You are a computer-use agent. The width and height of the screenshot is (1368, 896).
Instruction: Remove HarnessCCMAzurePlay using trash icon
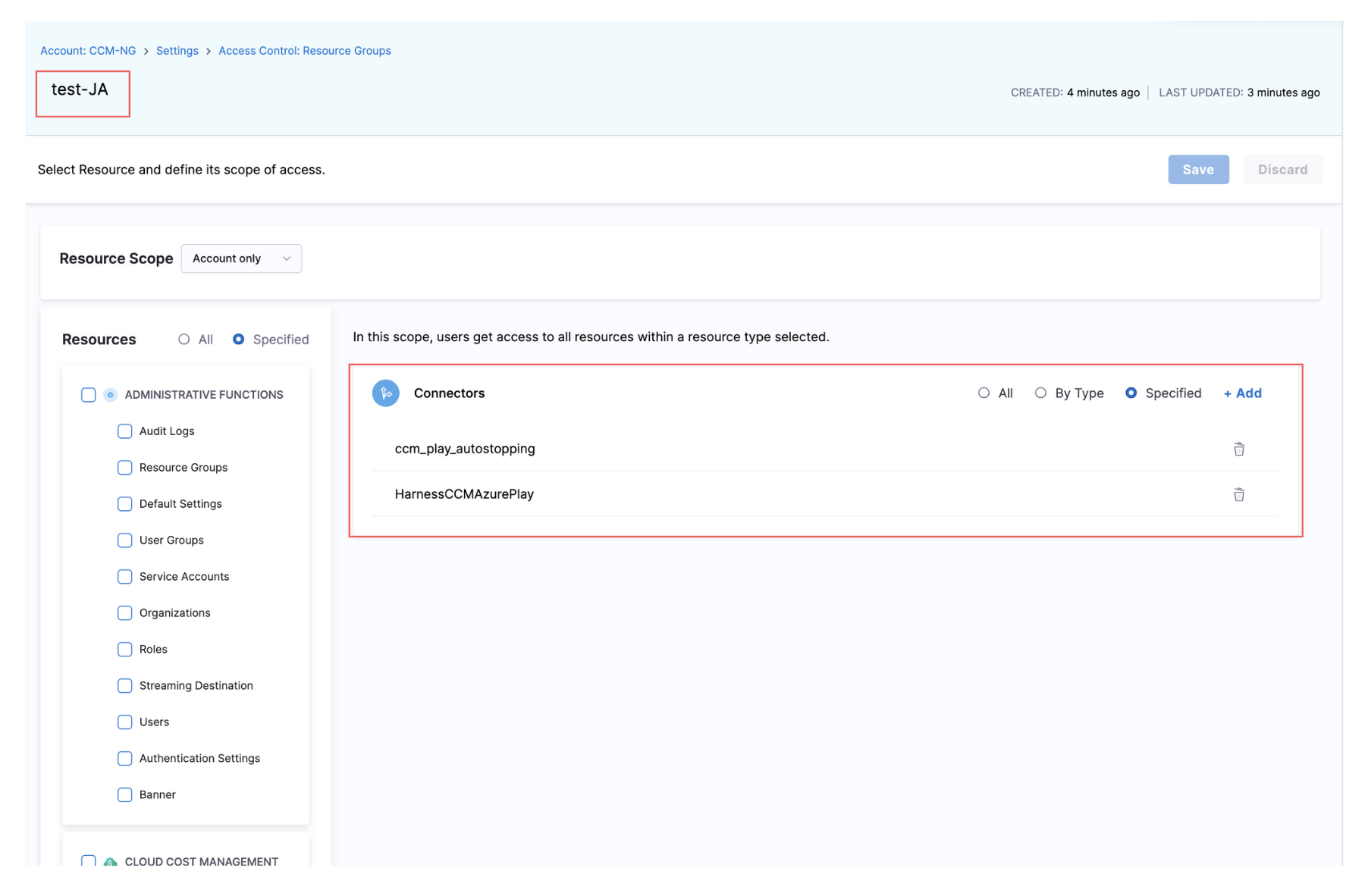(x=1238, y=494)
